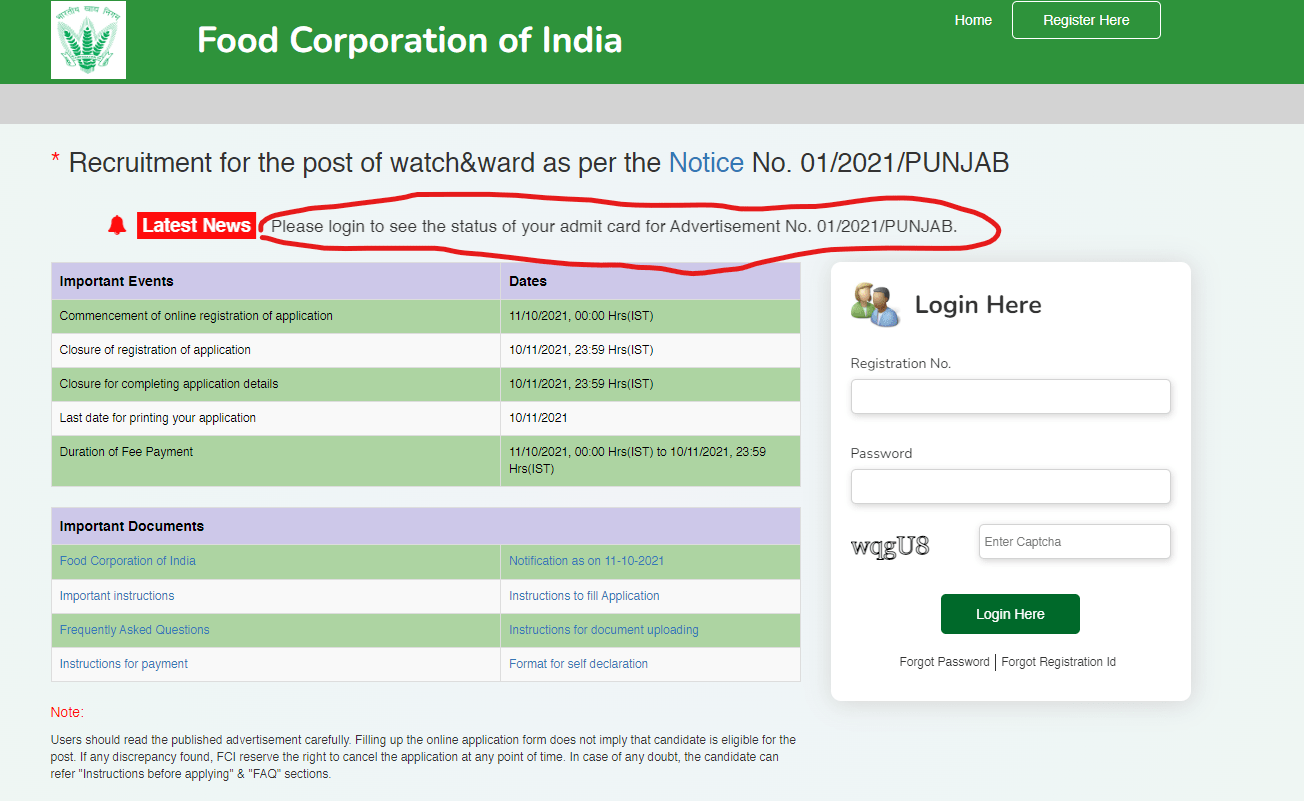Open Notification as on 11-10-2021 link
The image size is (1304, 801).
586,561
